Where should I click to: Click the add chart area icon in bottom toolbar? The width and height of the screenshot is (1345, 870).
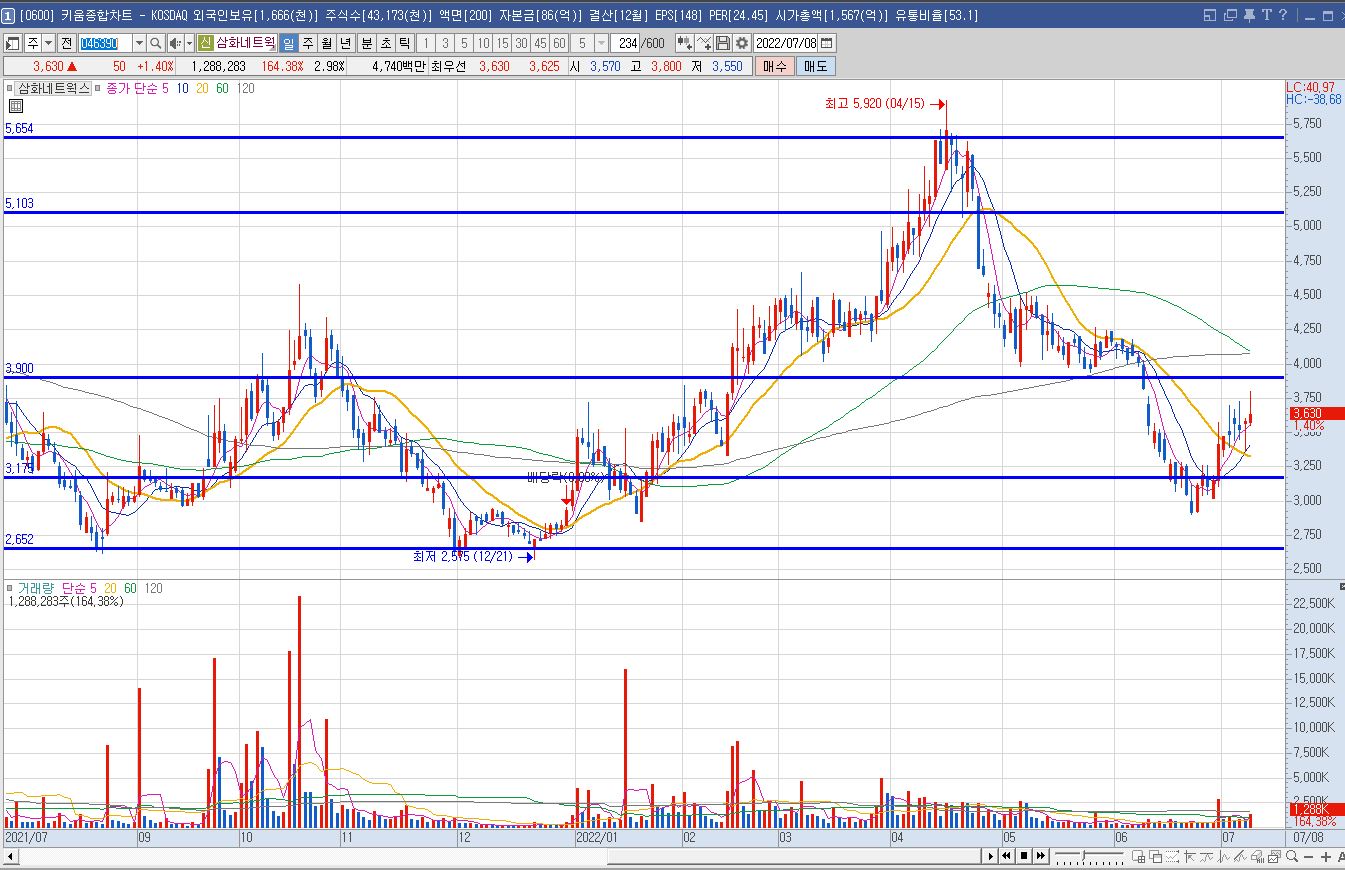coord(1138,856)
